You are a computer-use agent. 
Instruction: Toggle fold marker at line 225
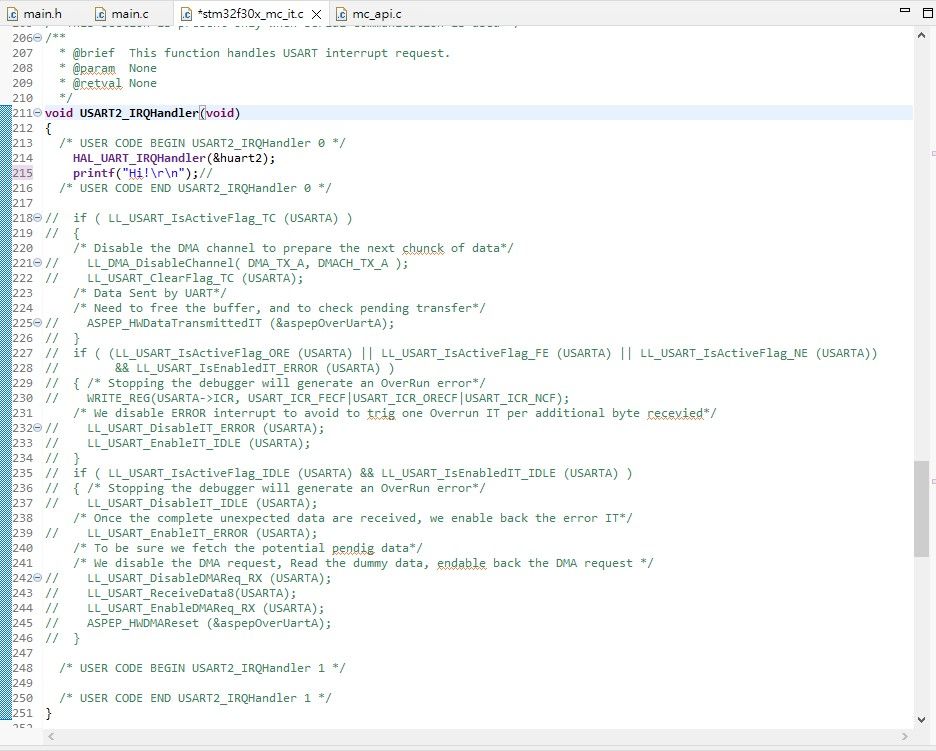(x=38, y=322)
